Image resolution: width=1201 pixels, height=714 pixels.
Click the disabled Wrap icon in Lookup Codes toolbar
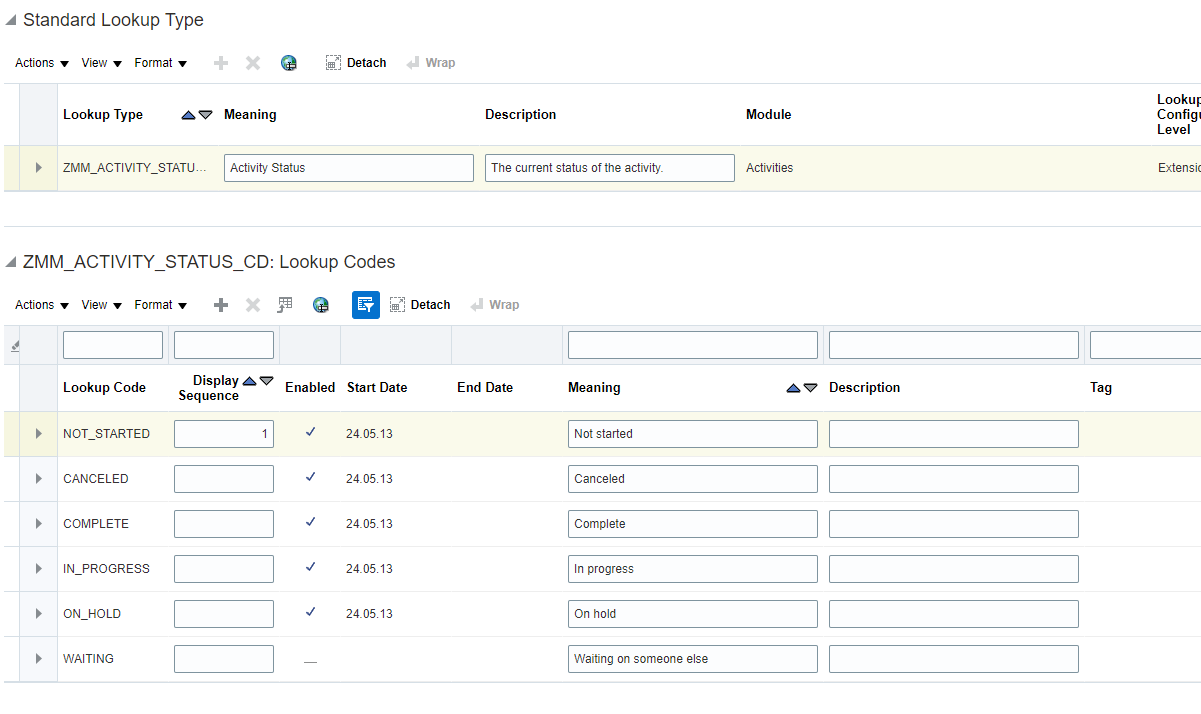(x=494, y=305)
